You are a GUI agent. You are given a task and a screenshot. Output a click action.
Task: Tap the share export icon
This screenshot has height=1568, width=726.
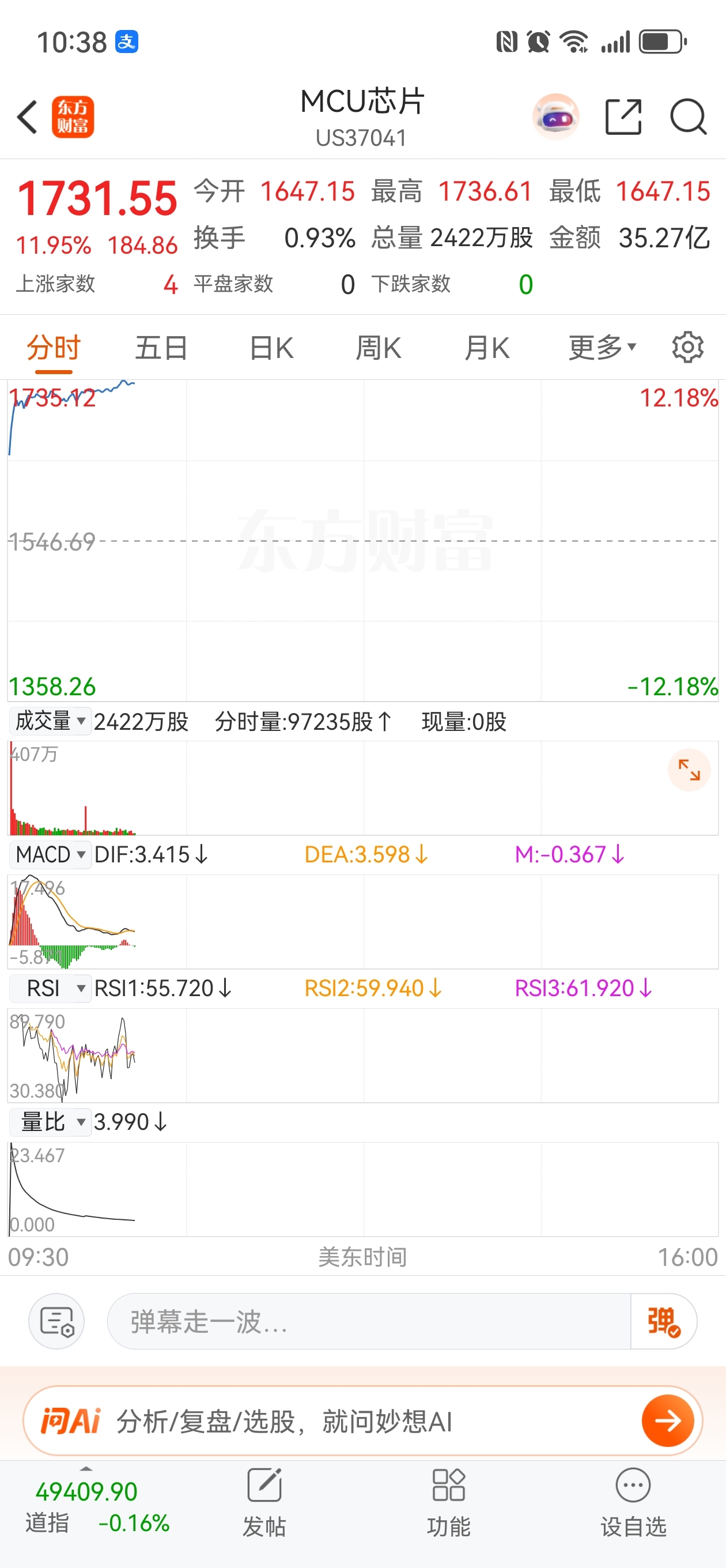coord(624,116)
